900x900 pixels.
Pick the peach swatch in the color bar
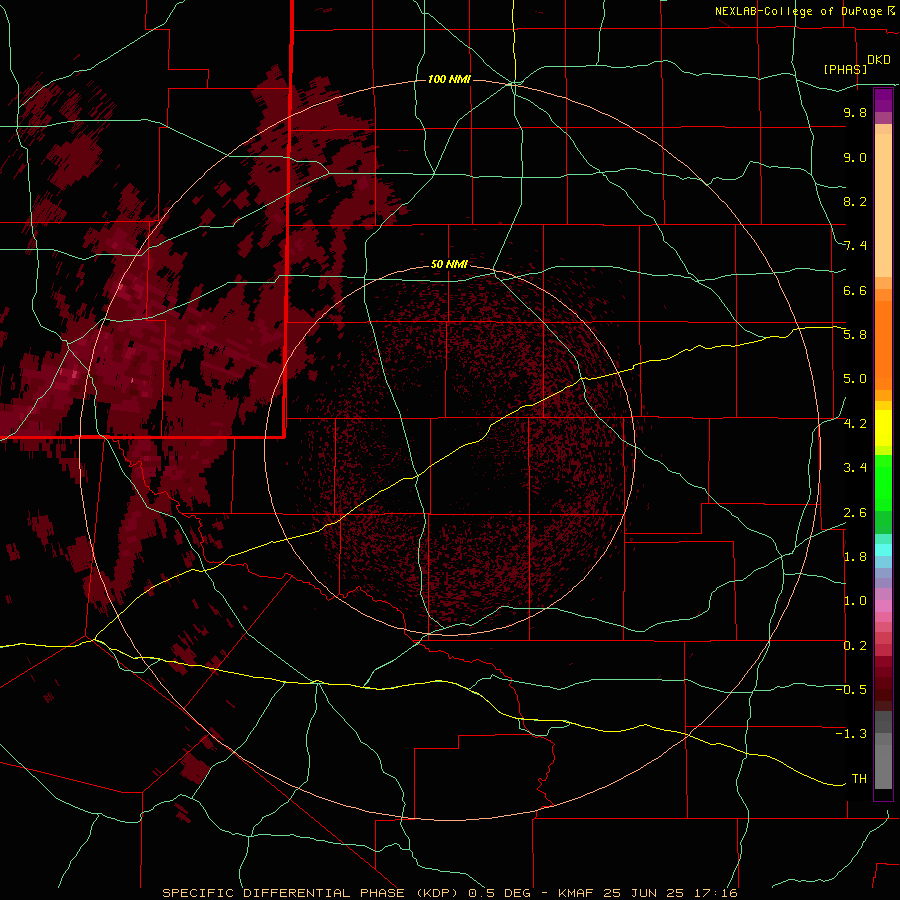[x=883, y=205]
